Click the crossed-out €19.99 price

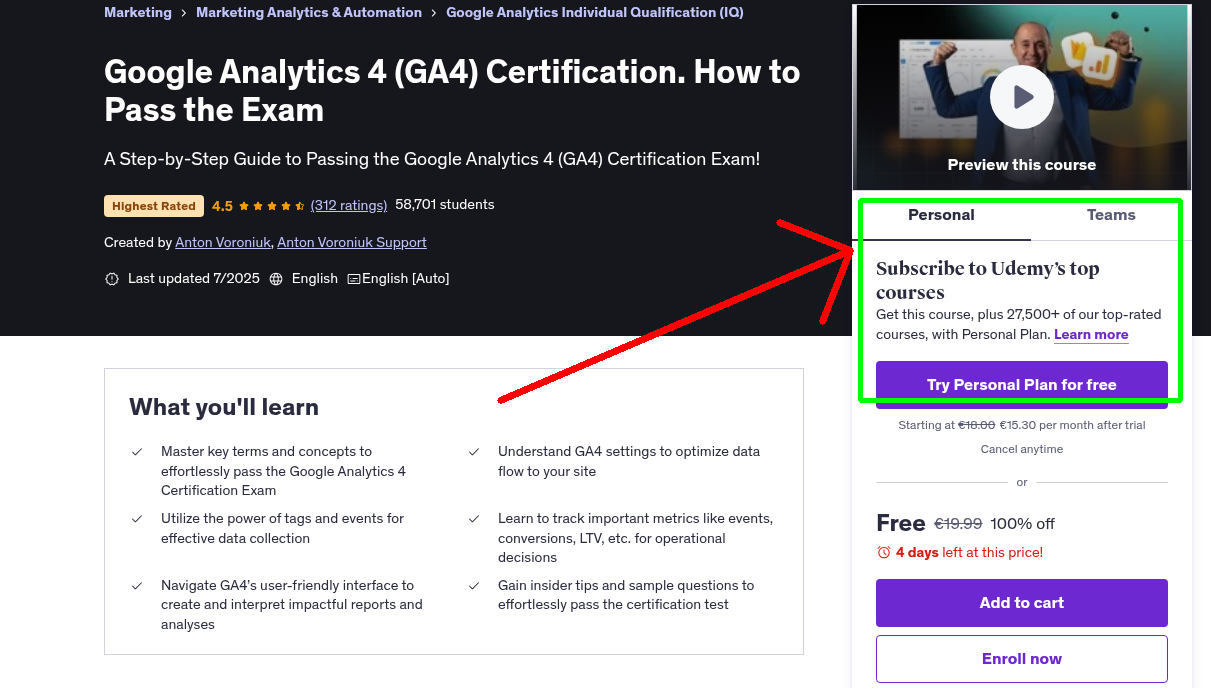click(958, 524)
